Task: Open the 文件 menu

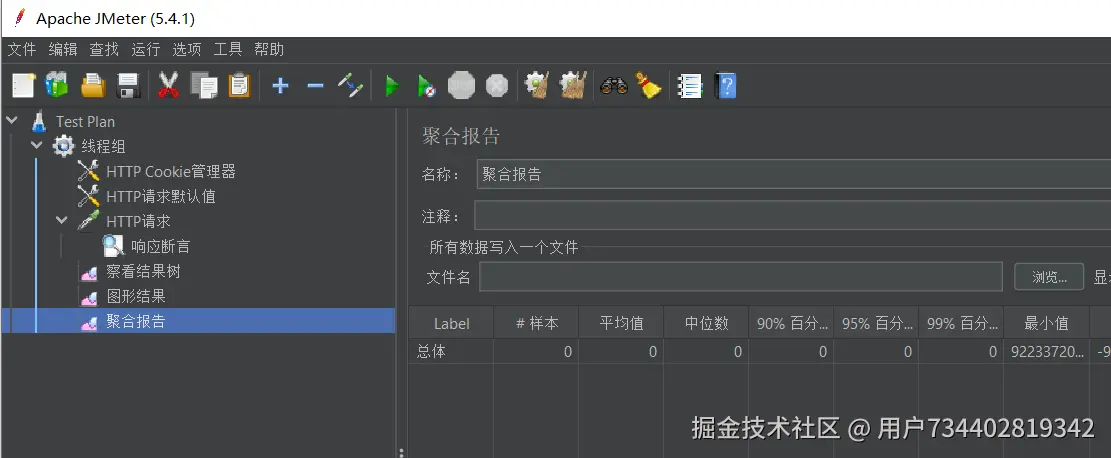Action: click(22, 49)
